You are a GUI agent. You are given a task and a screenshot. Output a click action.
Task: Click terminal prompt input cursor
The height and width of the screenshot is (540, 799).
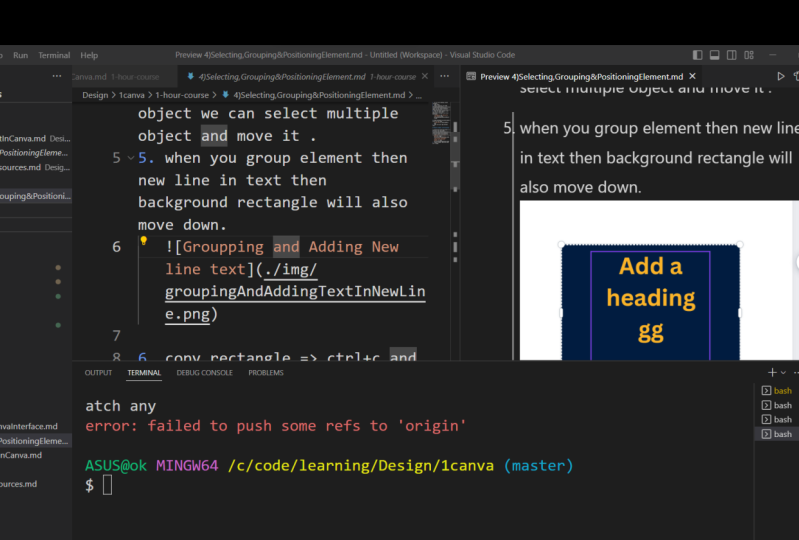tap(107, 485)
